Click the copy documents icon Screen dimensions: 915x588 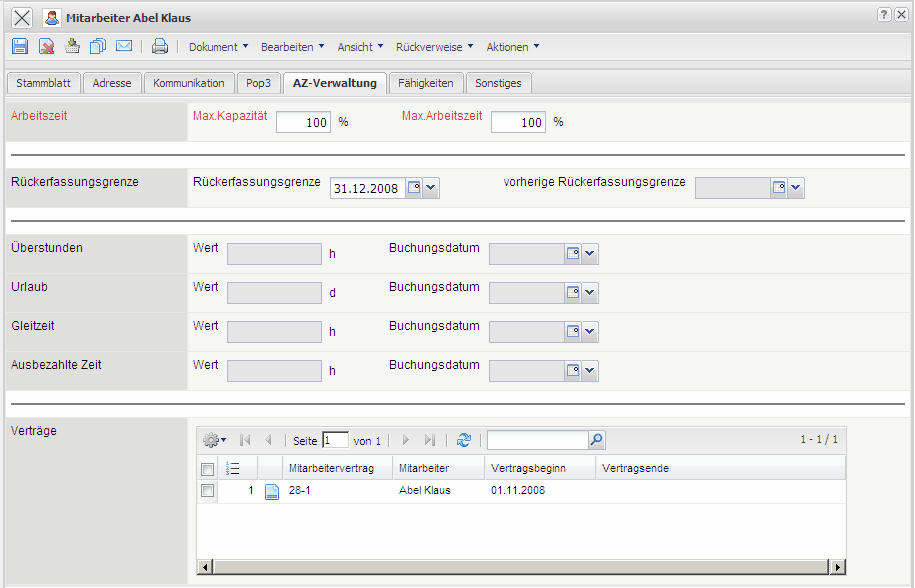98,46
